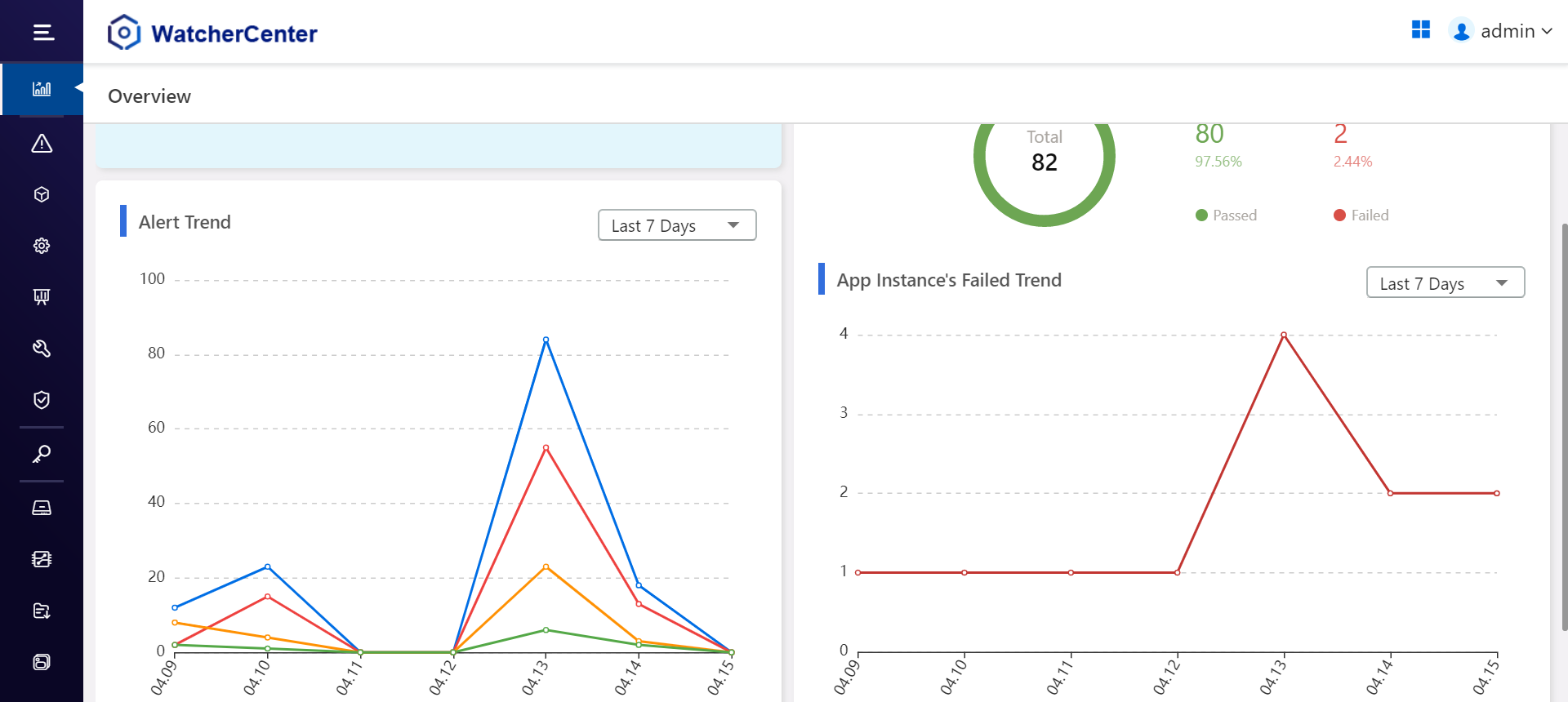Click the WatcherCenter logo icon

(124, 33)
